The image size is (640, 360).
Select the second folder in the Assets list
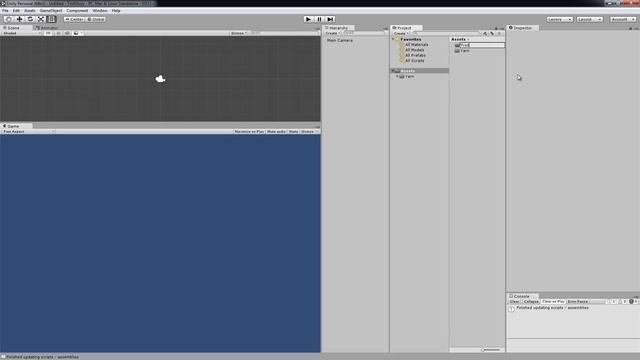click(x=462, y=51)
